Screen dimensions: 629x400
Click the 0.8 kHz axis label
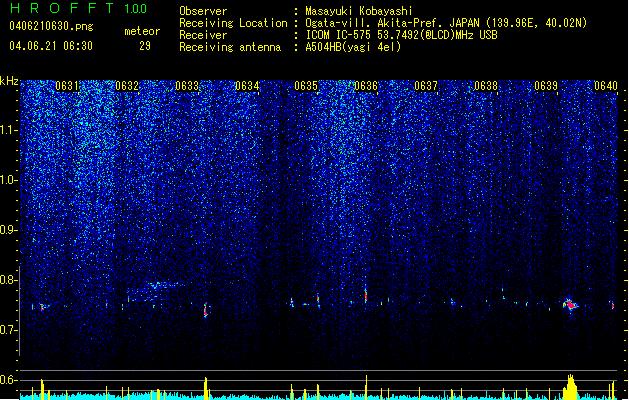tap(9, 280)
